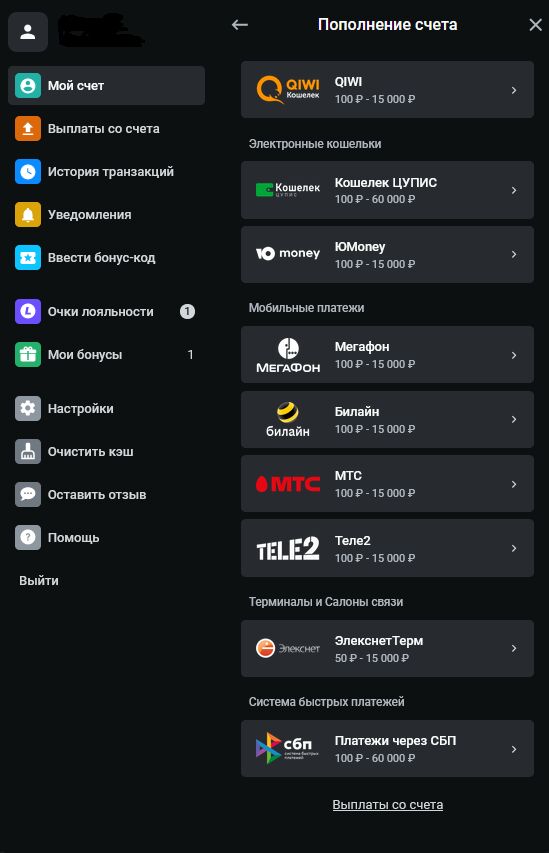This screenshot has width=549, height=853.
Task: Open payouts via the orange upload icon
Action: pos(28,129)
